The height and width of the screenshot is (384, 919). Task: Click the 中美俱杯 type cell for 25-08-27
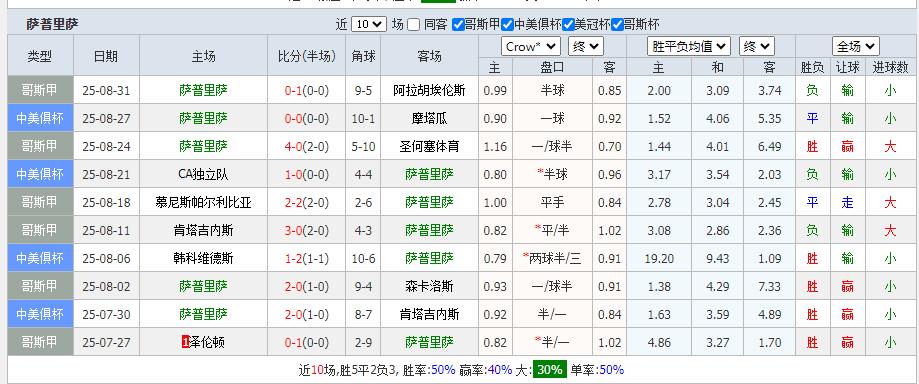click(40, 118)
